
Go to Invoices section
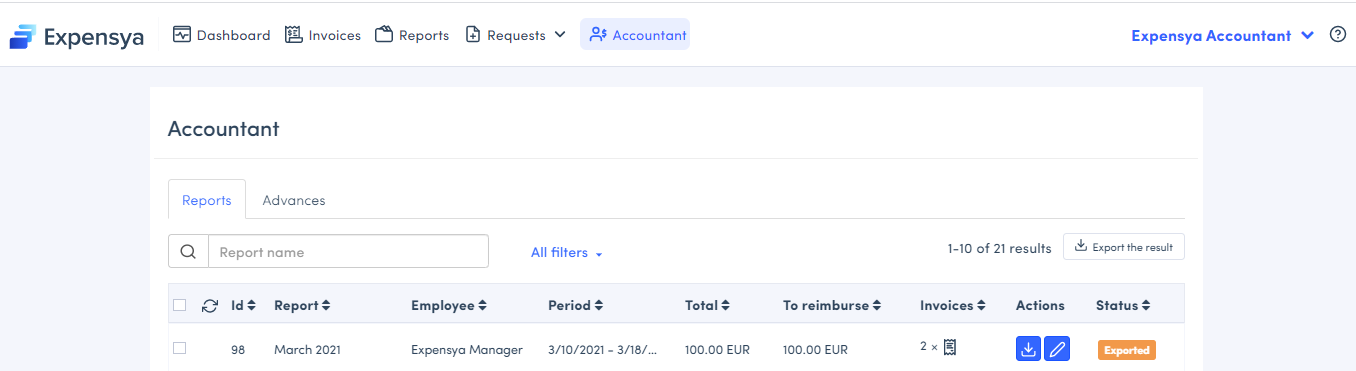pyautogui.click(x=323, y=35)
